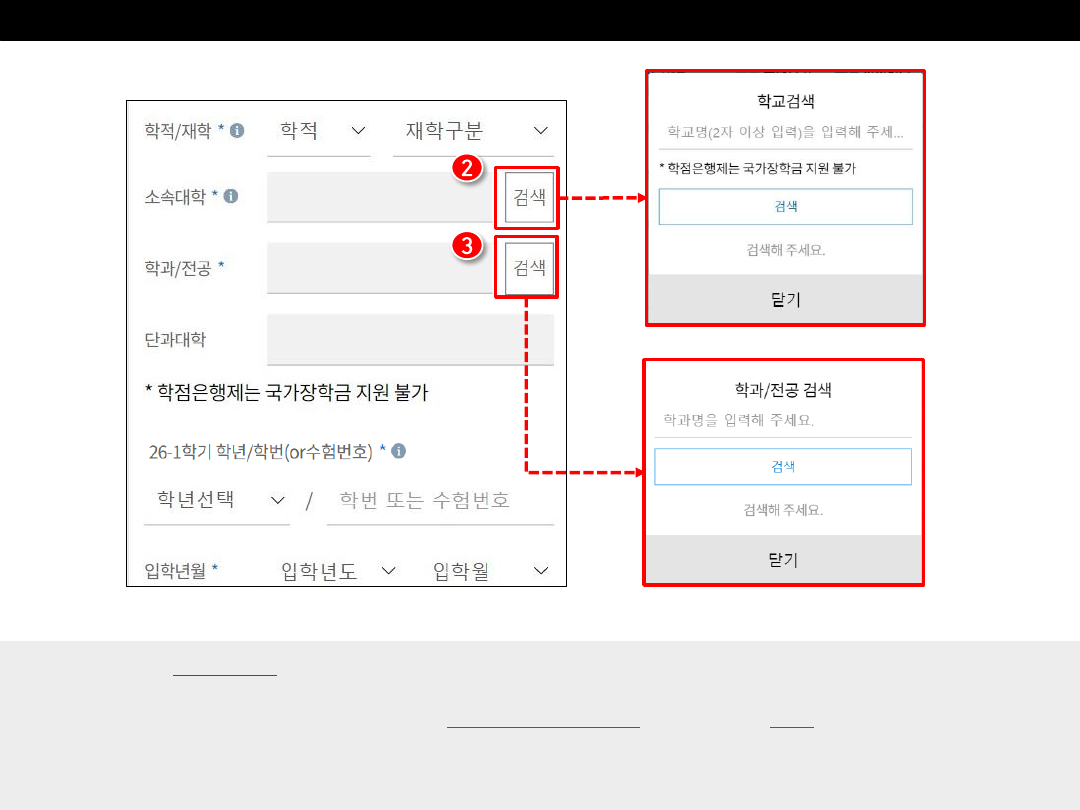The height and width of the screenshot is (810, 1080).
Task: Click info icon next to 학년/학번 label
Action: point(398,452)
